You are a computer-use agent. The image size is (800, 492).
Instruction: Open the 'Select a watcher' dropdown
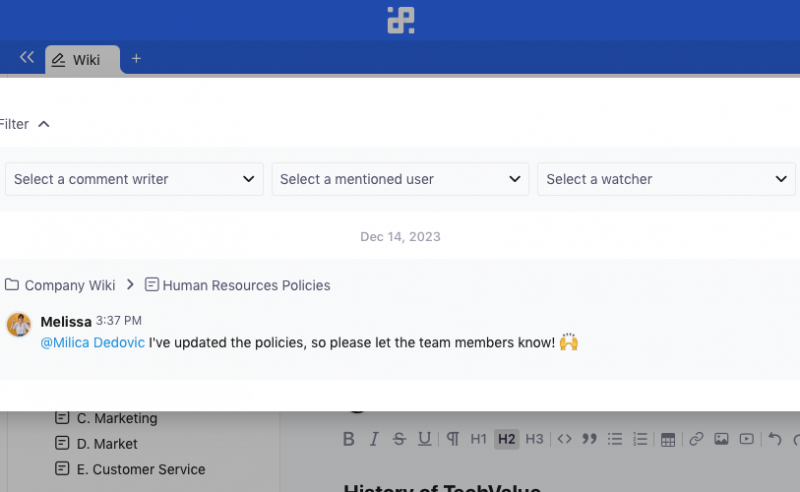pos(666,179)
